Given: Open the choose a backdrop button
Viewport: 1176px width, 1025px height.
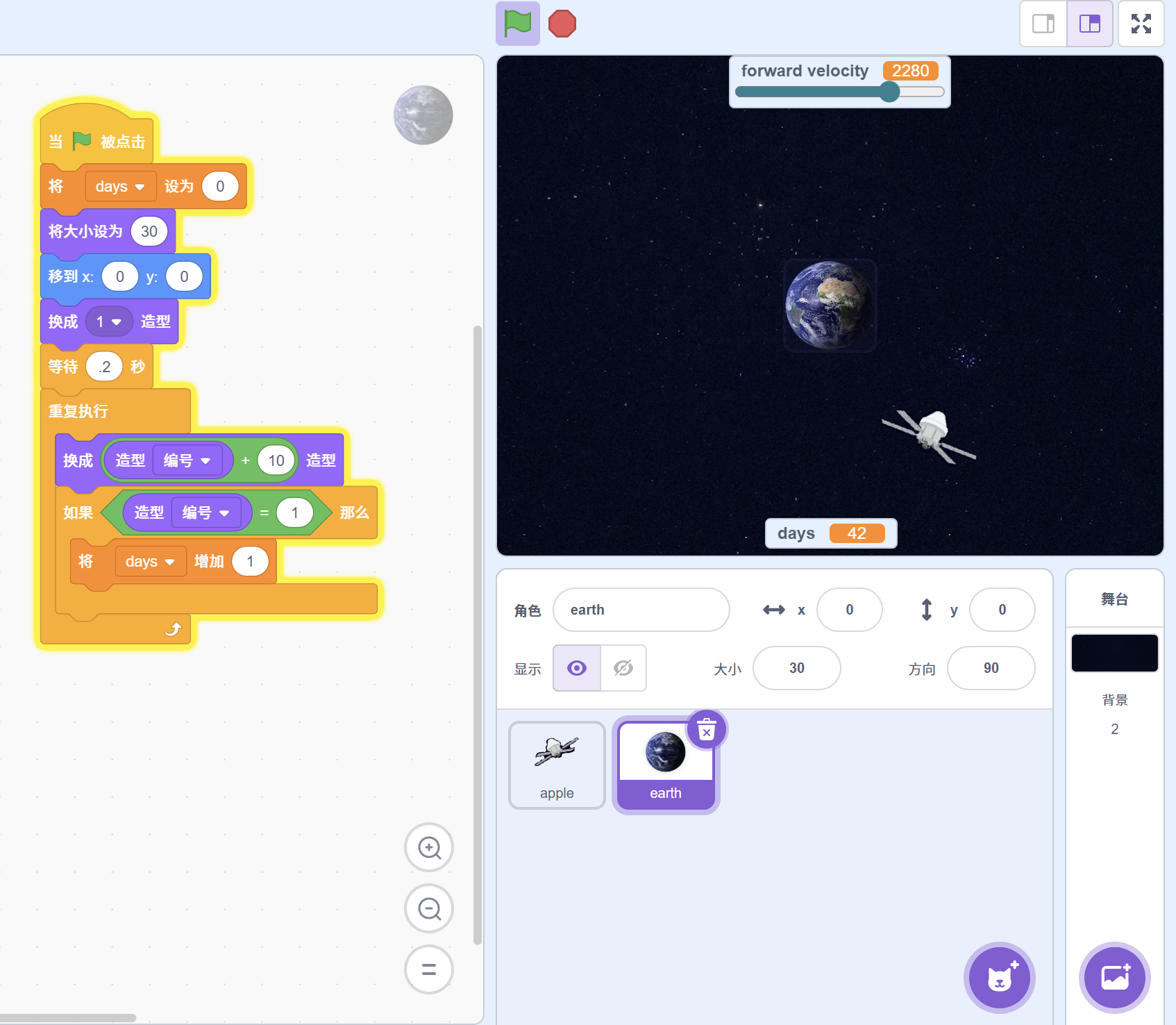Looking at the screenshot, I should pos(1114,978).
